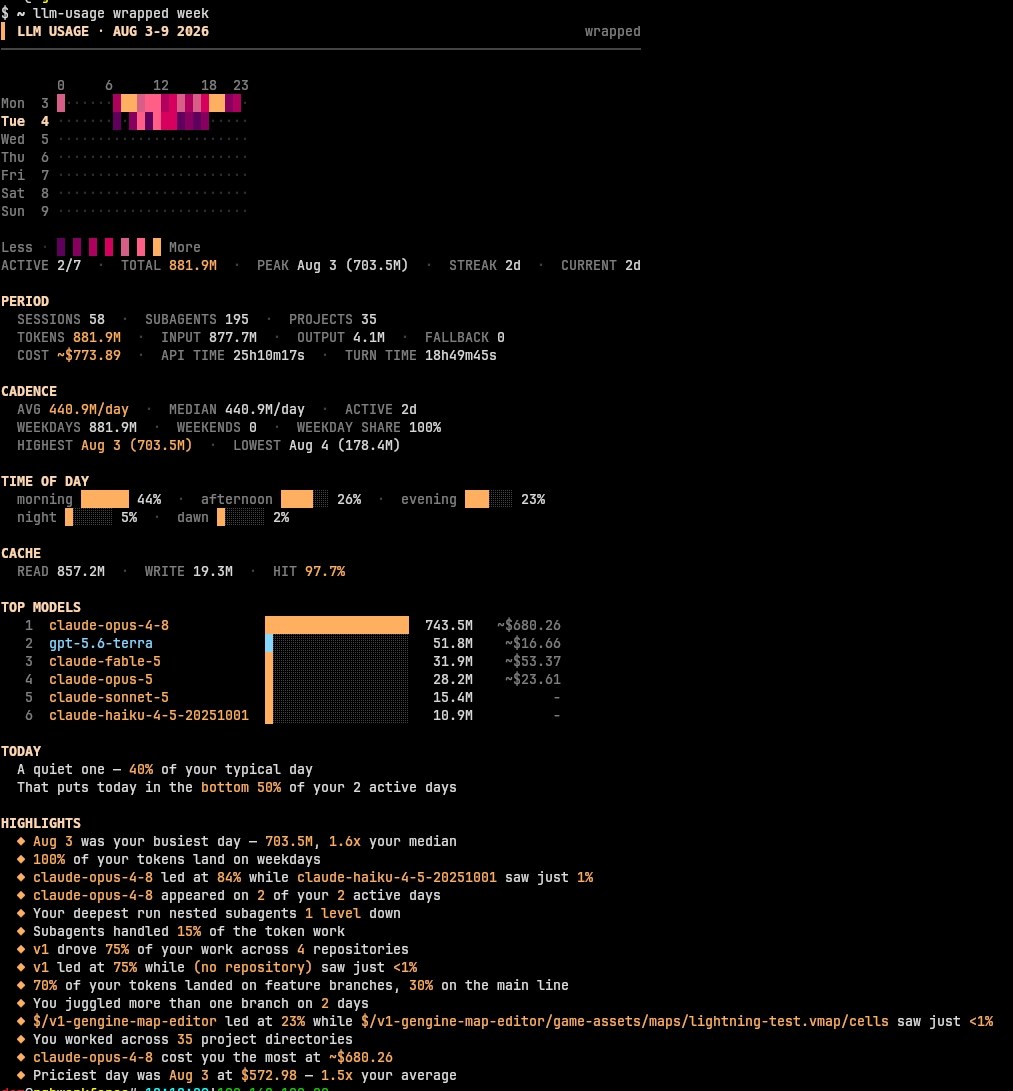The image size is (1013, 1091).
Task: Click the cache 'WRITE 19.3M' stat
Action: tap(189, 571)
